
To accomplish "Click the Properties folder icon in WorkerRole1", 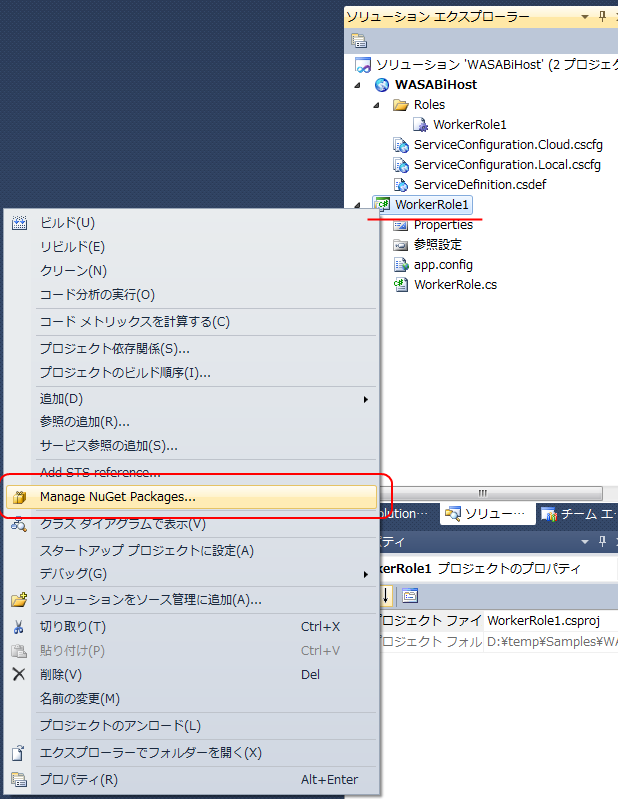I will tap(401, 225).
